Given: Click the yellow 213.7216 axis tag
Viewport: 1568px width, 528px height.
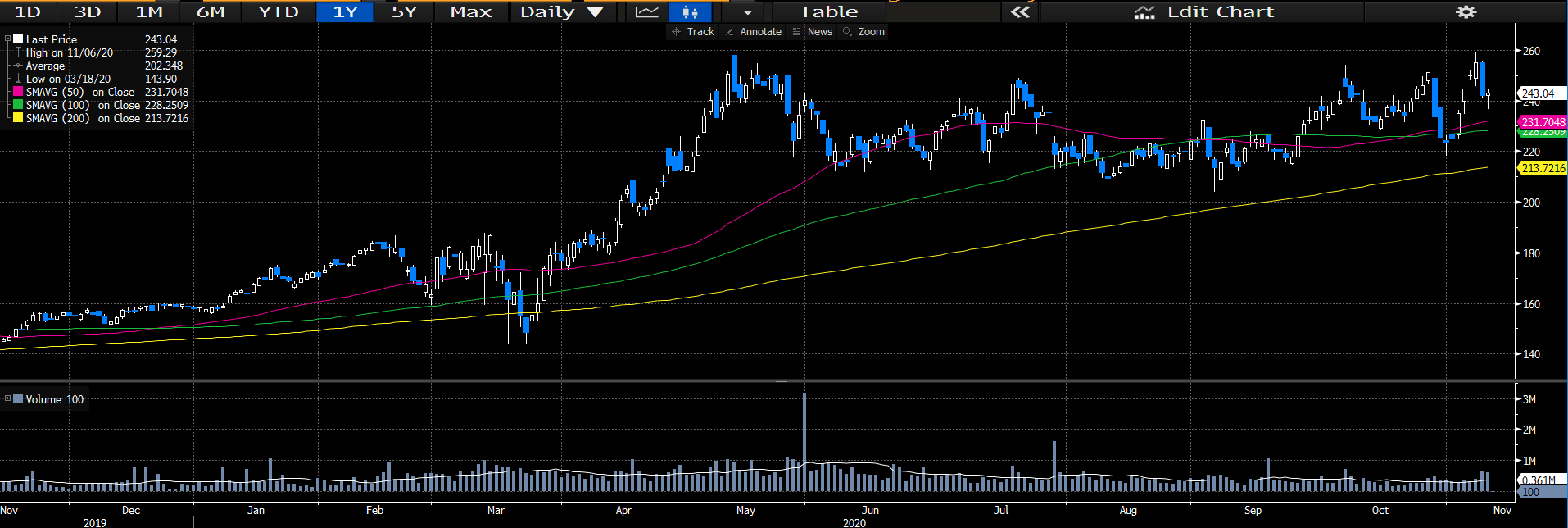Looking at the screenshot, I should [x=1542, y=168].
